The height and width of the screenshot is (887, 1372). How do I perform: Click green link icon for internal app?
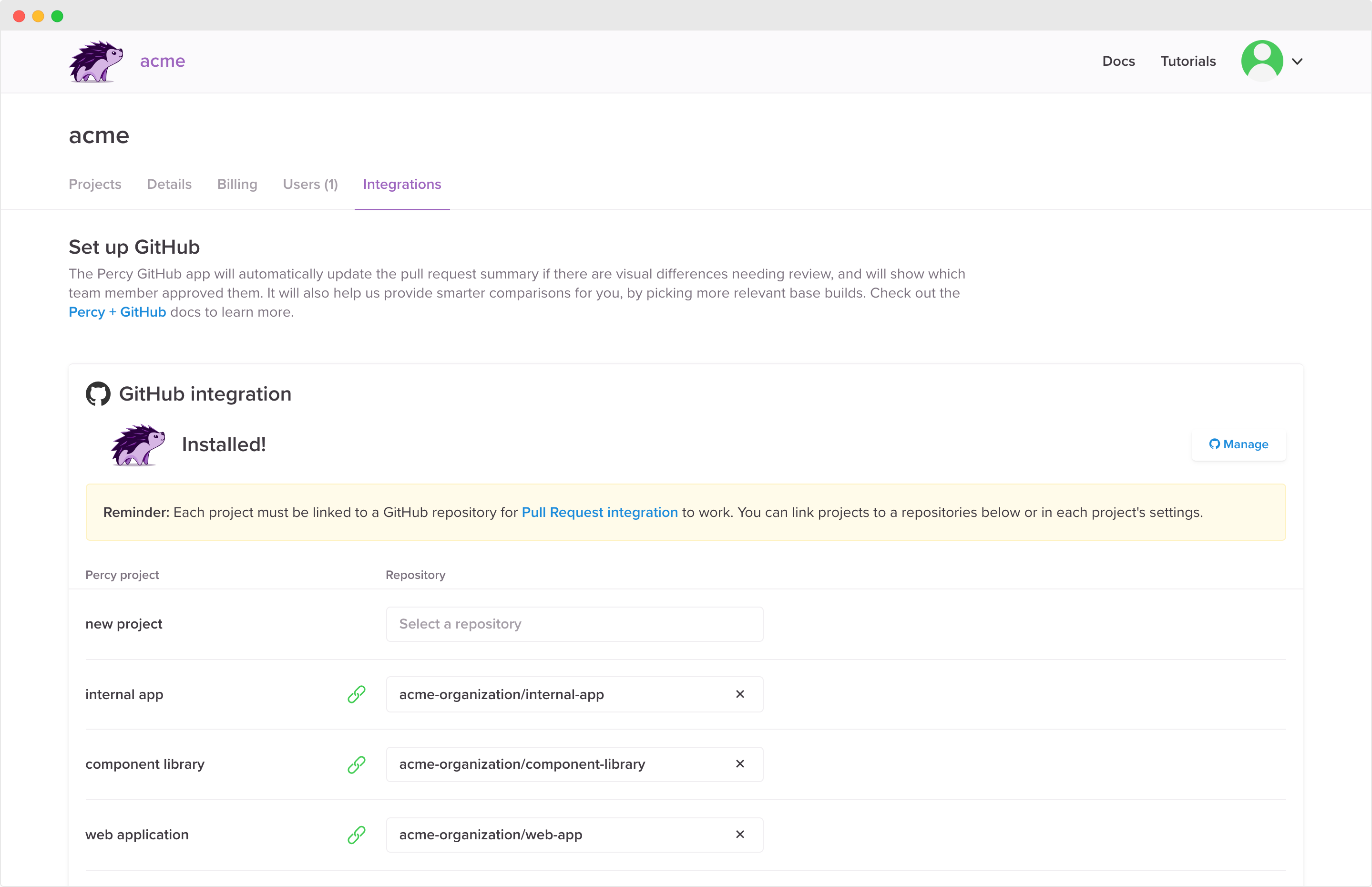click(x=357, y=695)
